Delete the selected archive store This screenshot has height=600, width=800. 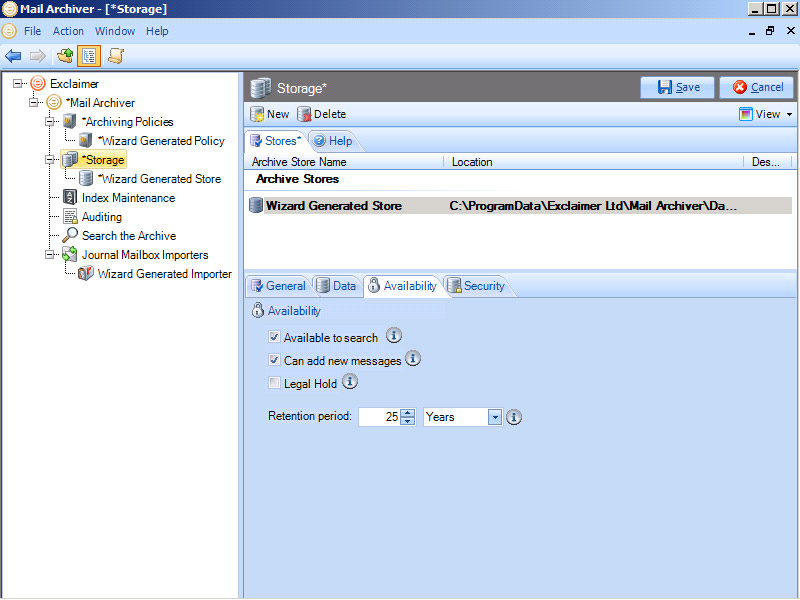tap(321, 114)
